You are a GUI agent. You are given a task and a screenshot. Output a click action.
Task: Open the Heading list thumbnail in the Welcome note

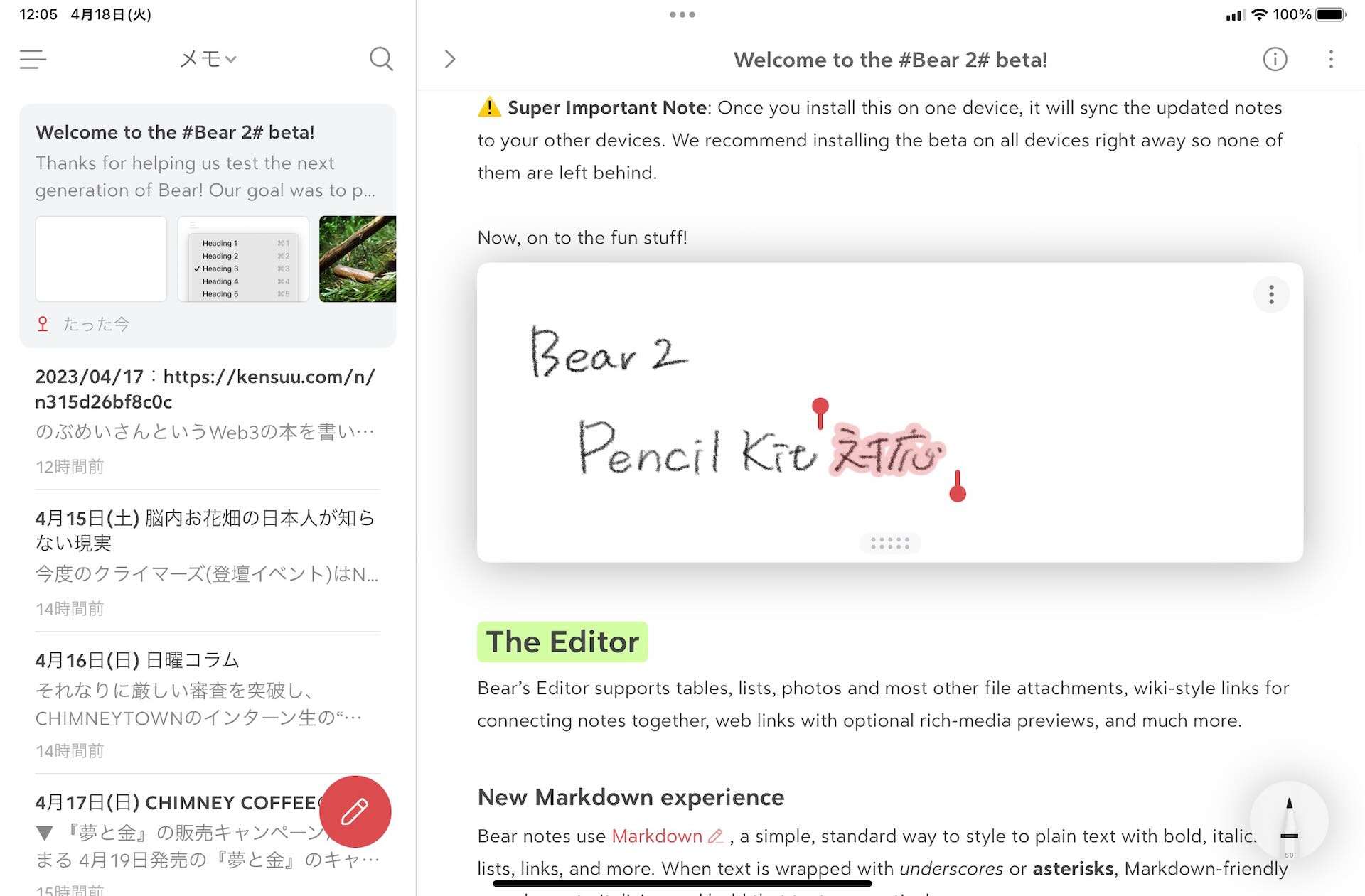pyautogui.click(x=243, y=259)
